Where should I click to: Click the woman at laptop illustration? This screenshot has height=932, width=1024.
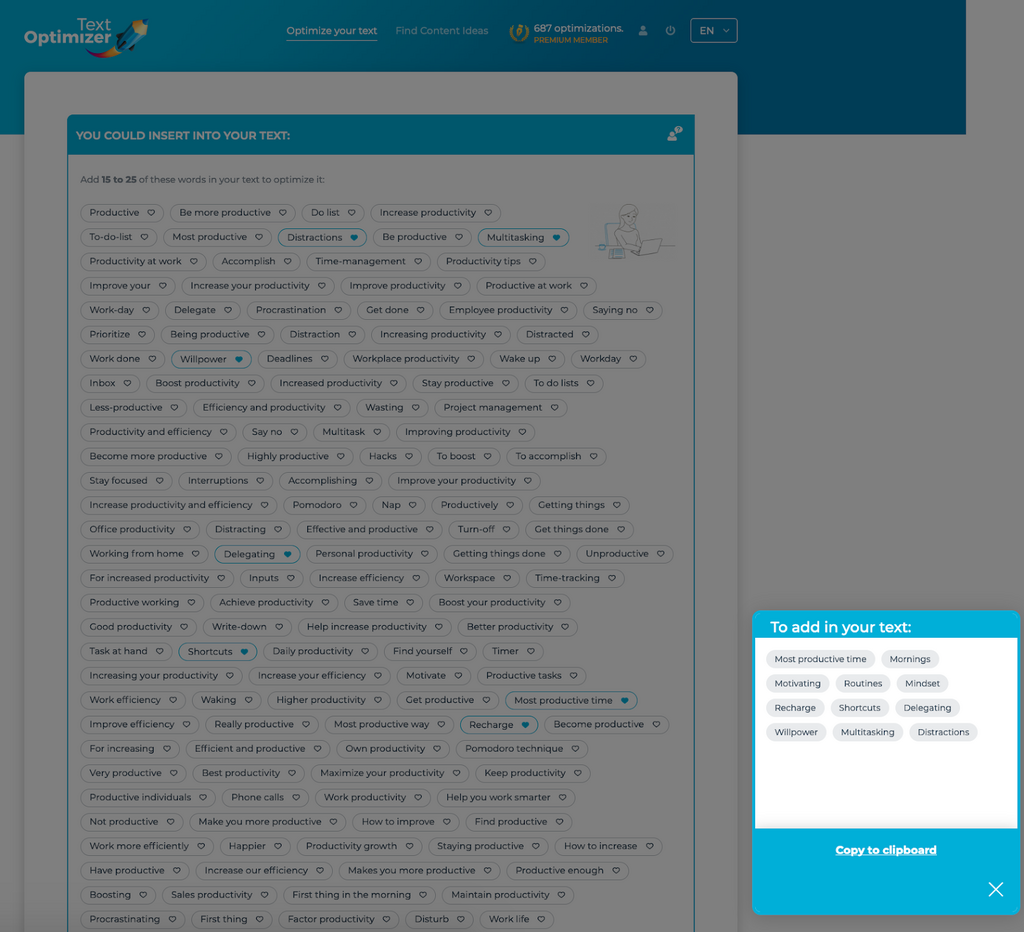click(632, 232)
